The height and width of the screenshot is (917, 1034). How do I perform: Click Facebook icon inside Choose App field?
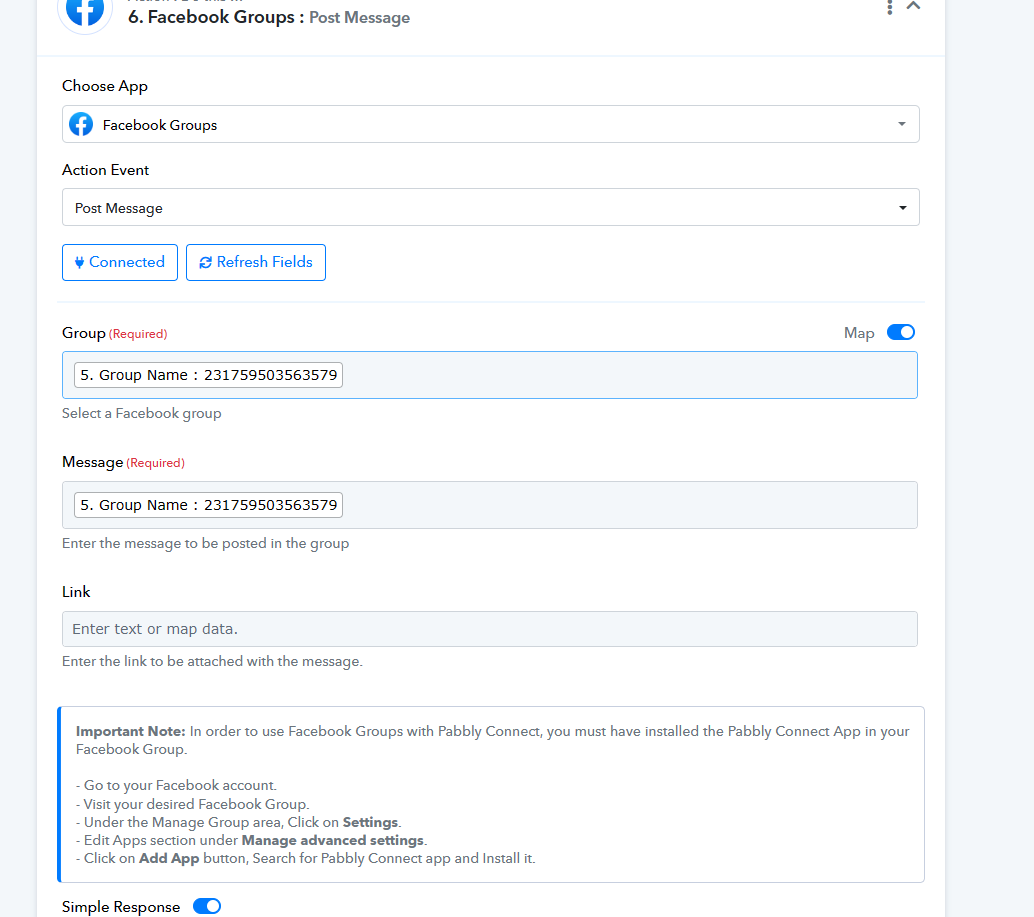81,124
